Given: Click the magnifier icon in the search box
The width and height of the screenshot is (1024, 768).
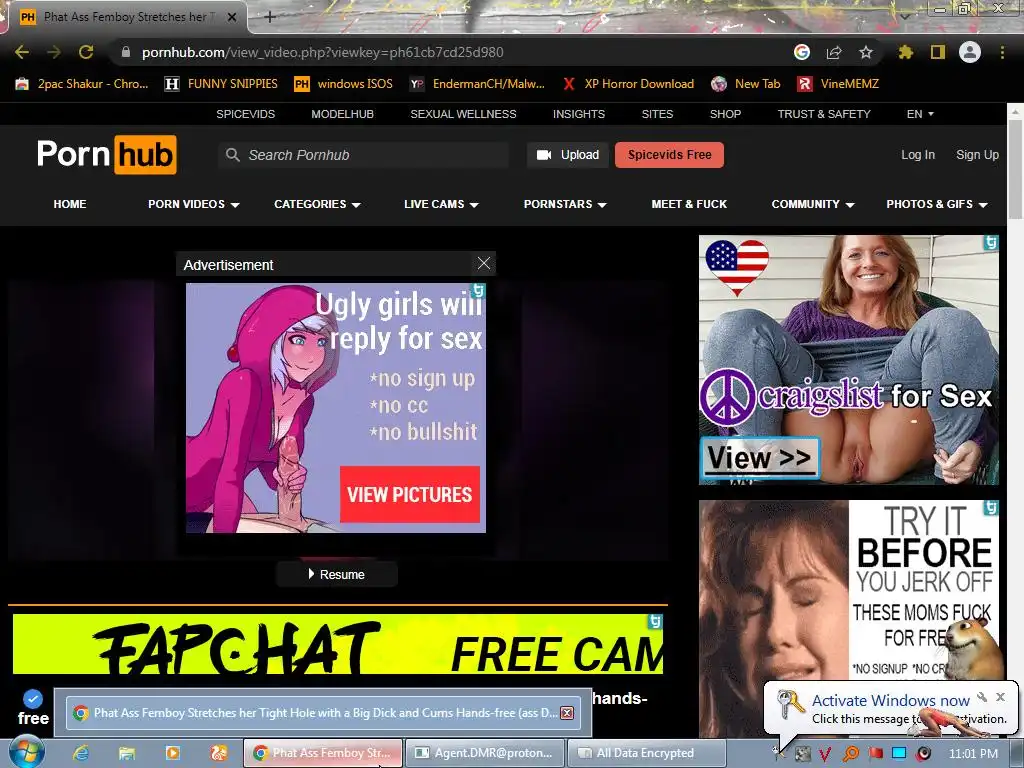Looking at the screenshot, I should (232, 155).
